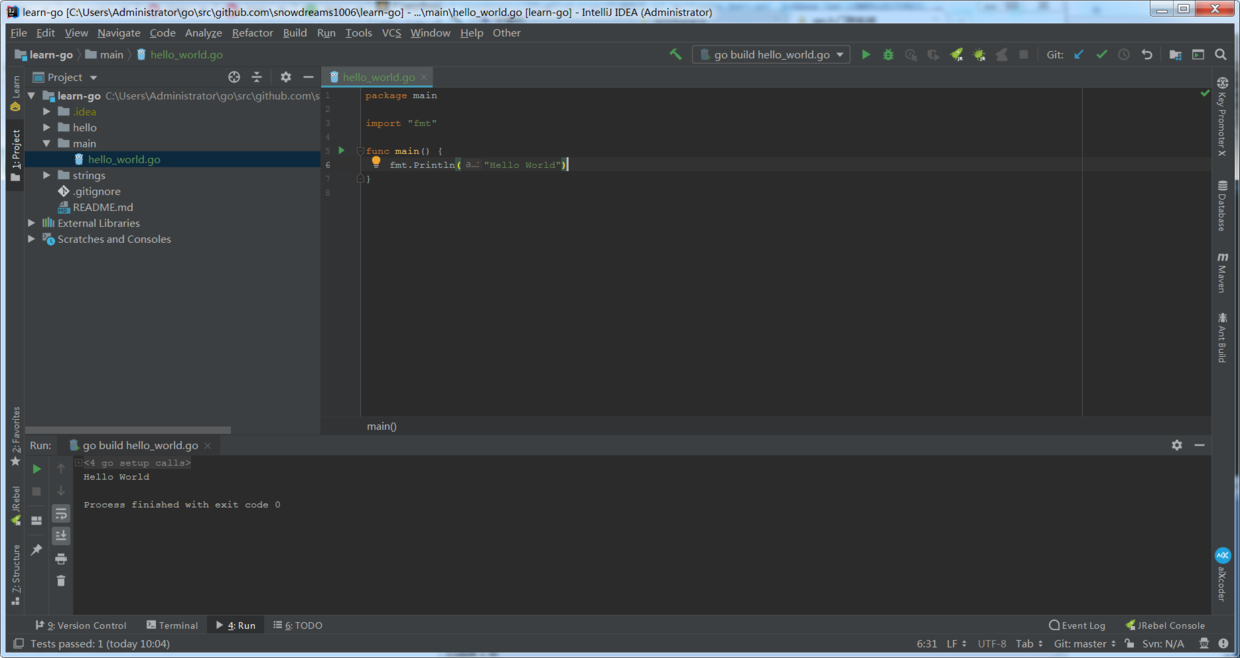This screenshot has height=658, width=1240.
Task: Open Git update project (blue arrow) icon
Action: point(1078,54)
